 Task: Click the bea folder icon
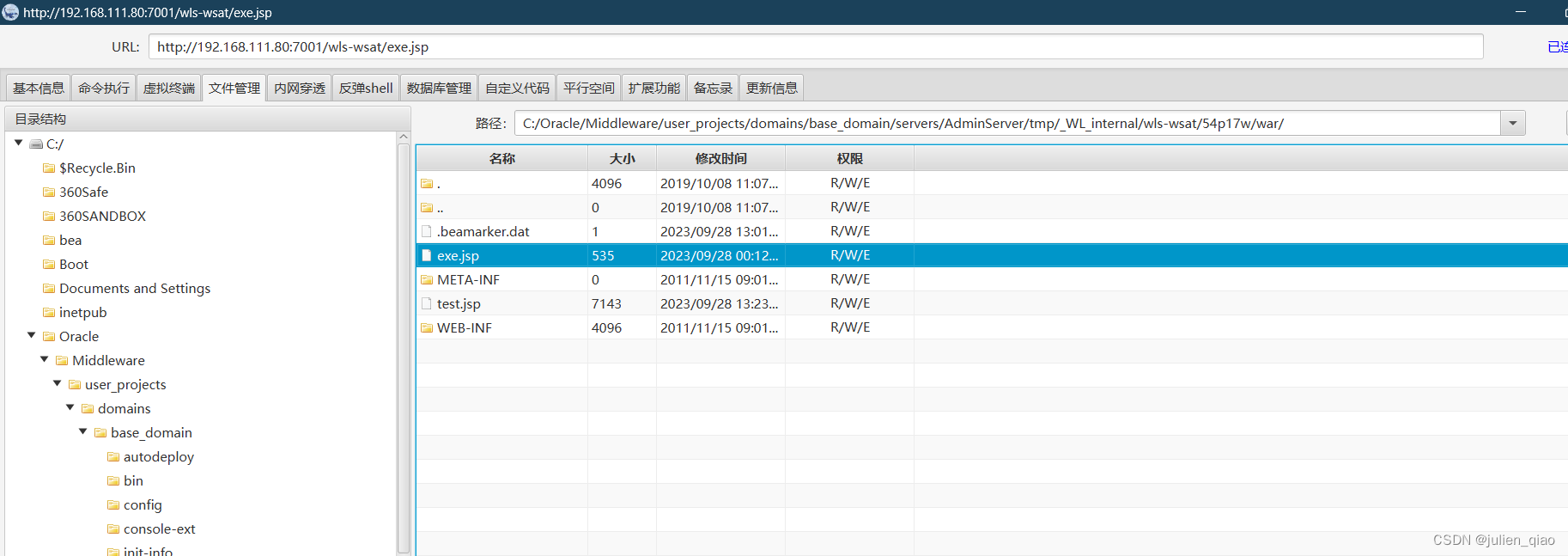coord(49,241)
